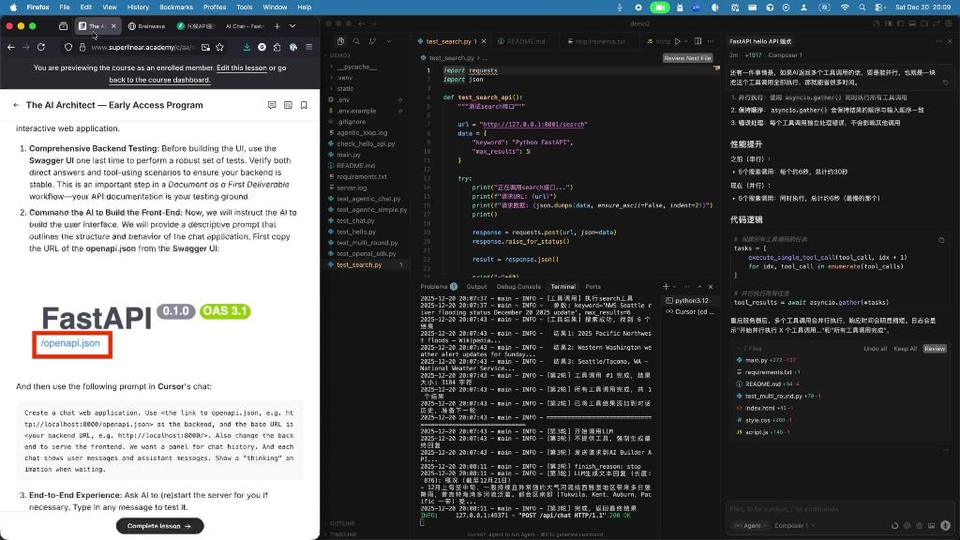This screenshot has width=960, height=540.
Task: Expand the static folder
Action: (345, 89)
